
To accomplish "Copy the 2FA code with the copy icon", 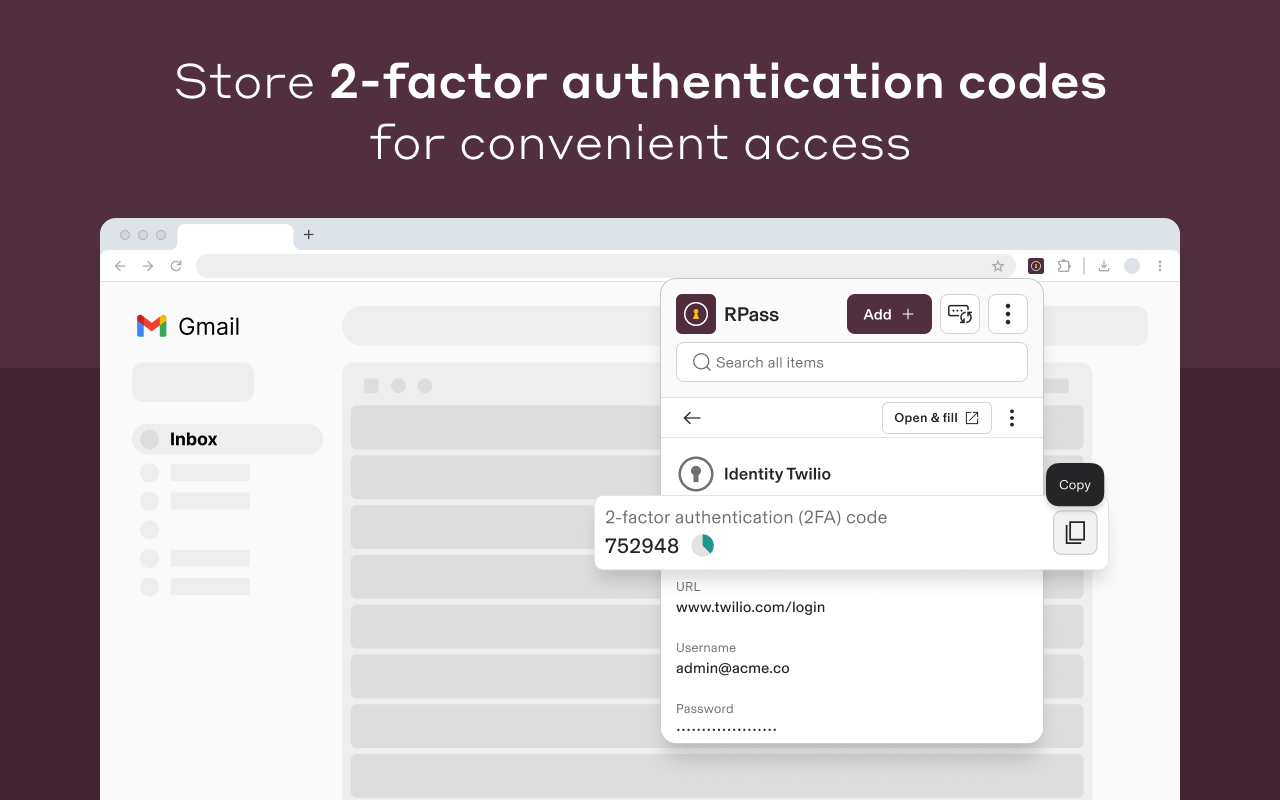I will [1075, 533].
